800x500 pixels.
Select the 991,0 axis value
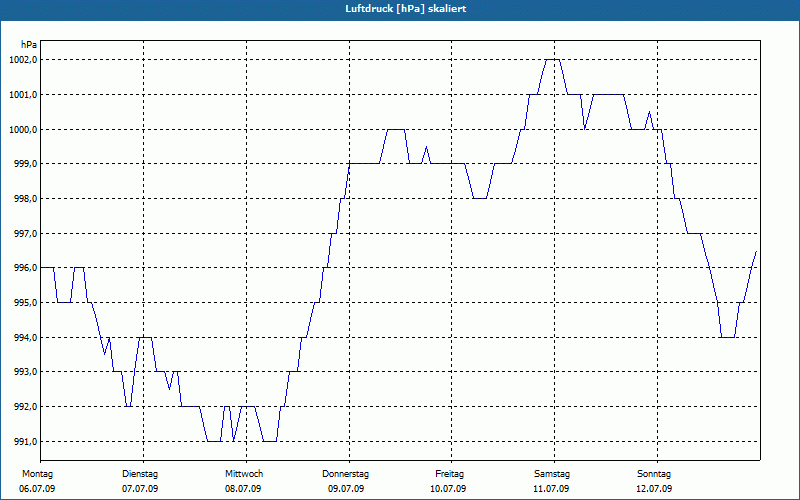[x=25, y=441]
